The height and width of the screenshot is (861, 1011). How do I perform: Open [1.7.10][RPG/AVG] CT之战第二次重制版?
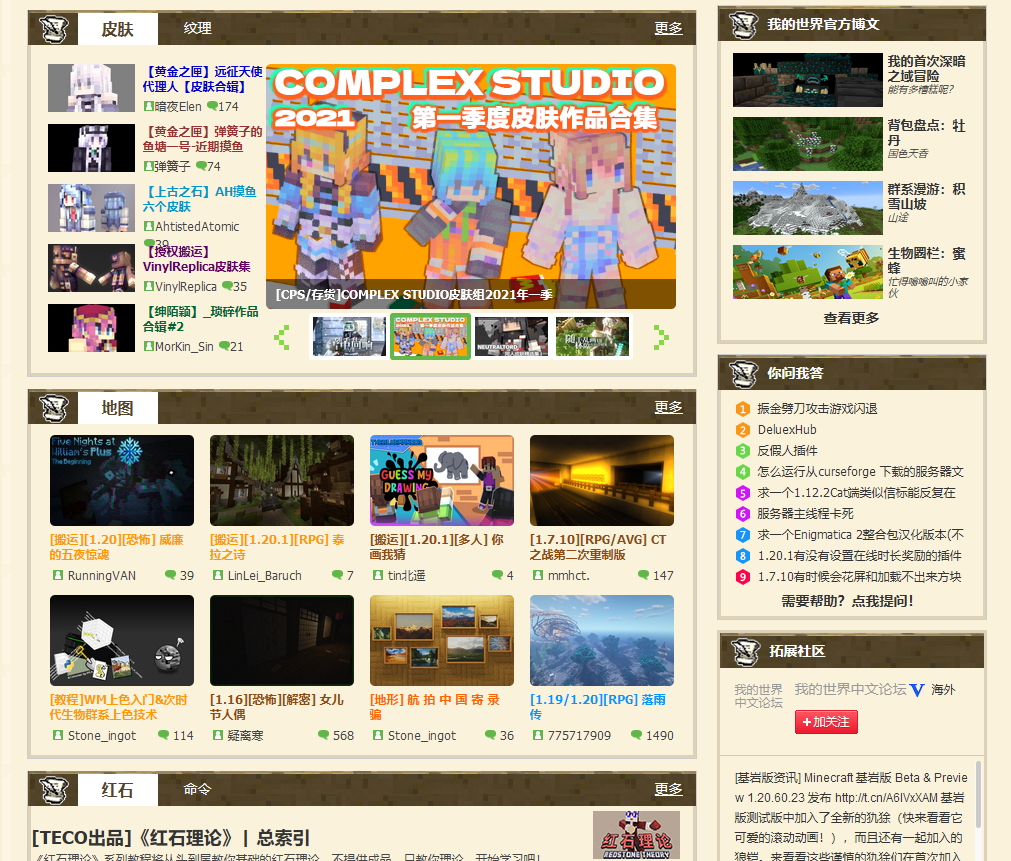(598, 546)
